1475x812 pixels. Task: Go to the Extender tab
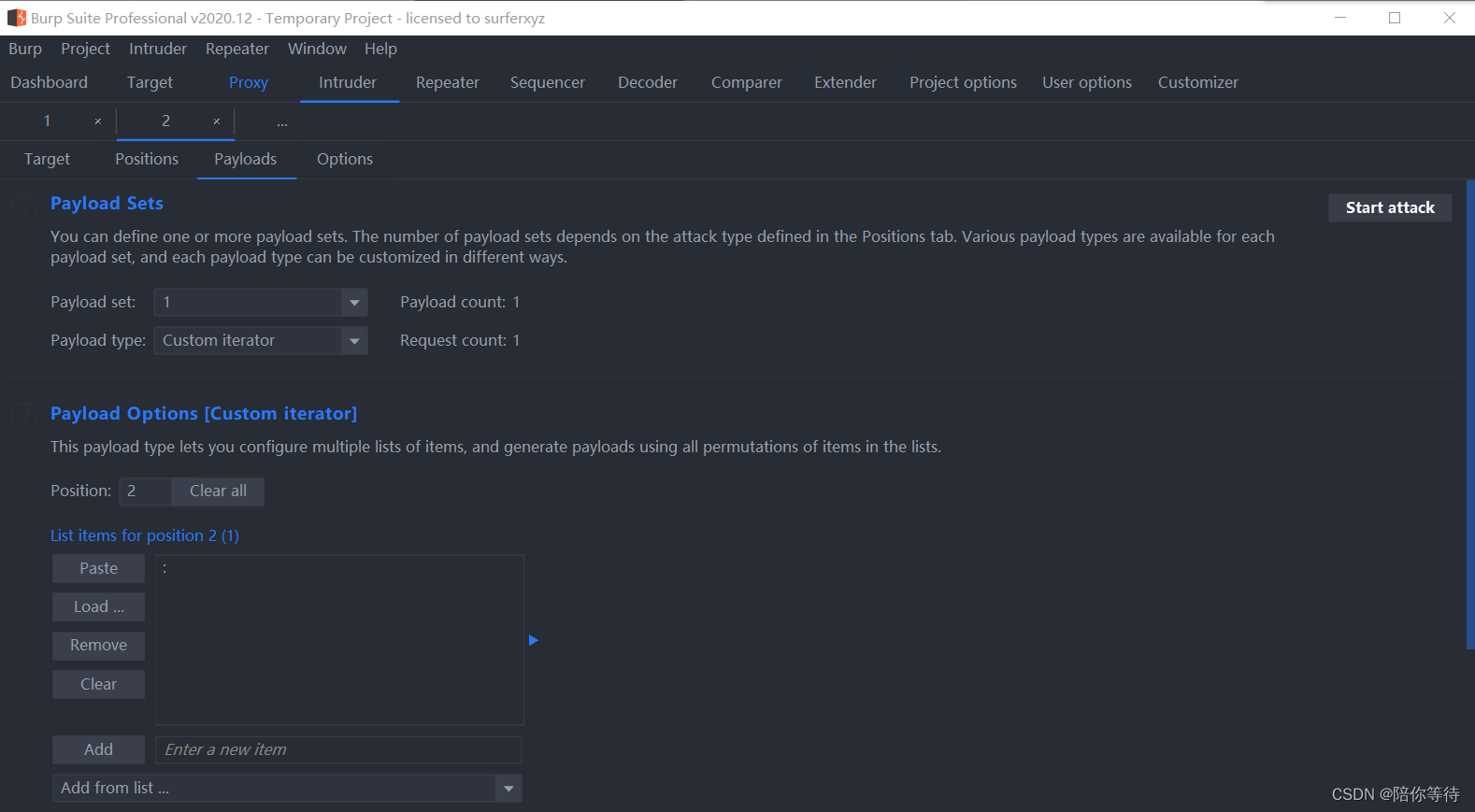845,82
